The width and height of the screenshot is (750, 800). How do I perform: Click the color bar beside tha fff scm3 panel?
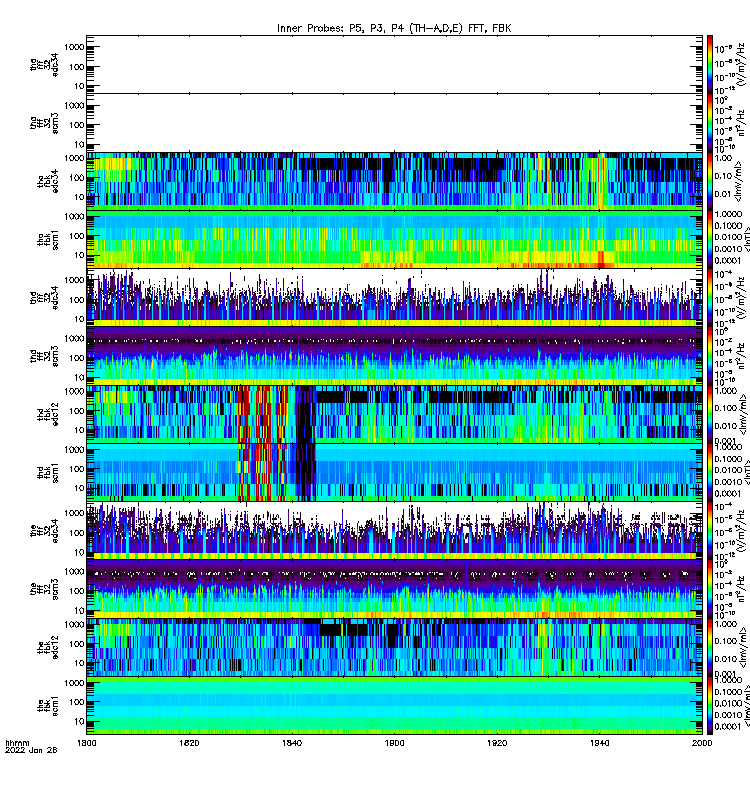click(710, 123)
